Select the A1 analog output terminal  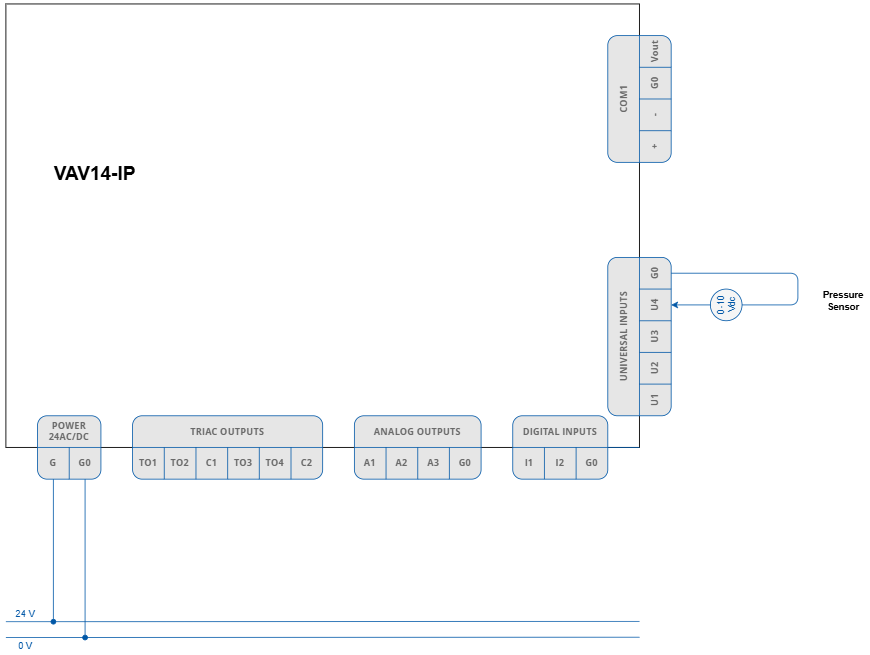pyautogui.click(x=370, y=463)
